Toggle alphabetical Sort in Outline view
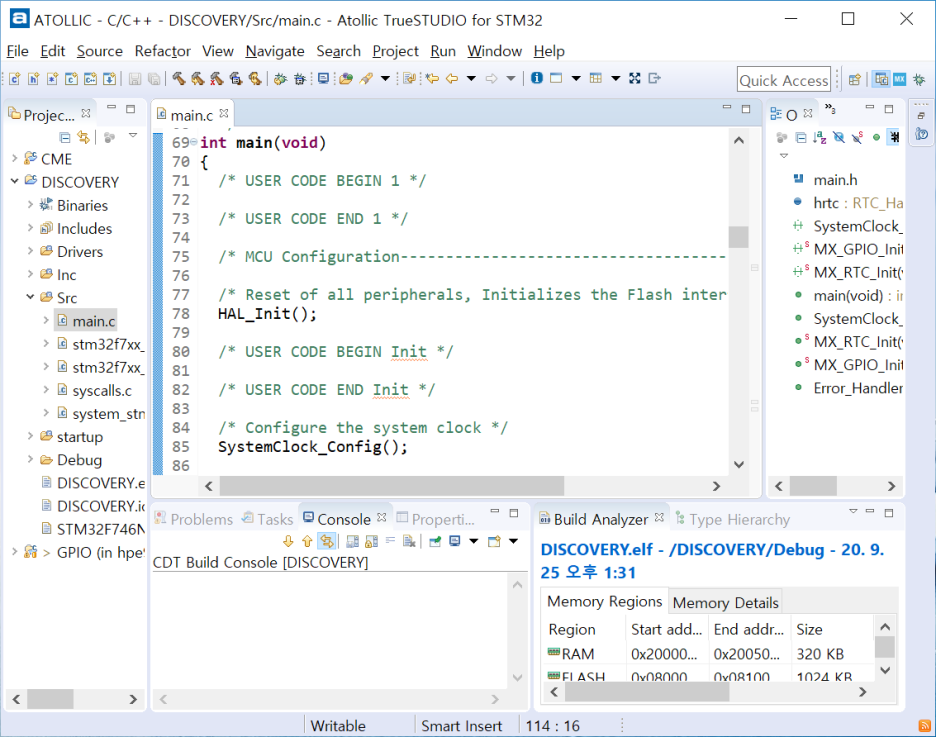Screen dimensions: 936x737 tap(820, 138)
